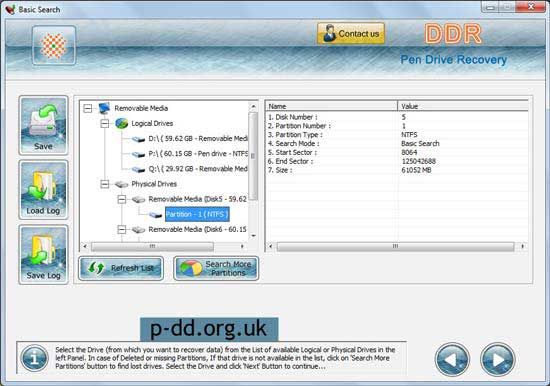550x386 pixels.
Task: Click the tree horizontal scrollbar thumb
Action: click(152, 247)
